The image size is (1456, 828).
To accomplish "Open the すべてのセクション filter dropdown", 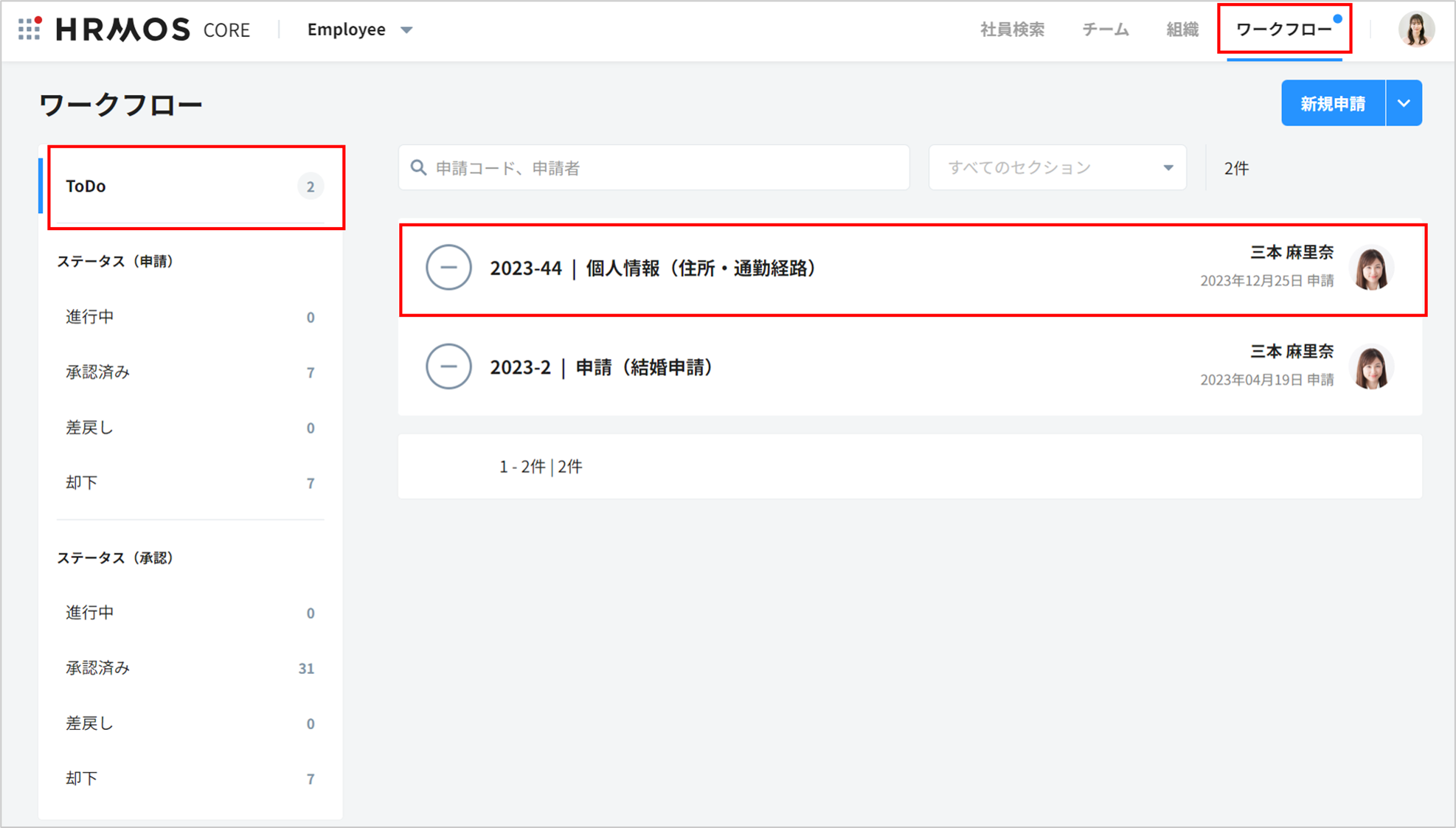I will pos(1057,168).
